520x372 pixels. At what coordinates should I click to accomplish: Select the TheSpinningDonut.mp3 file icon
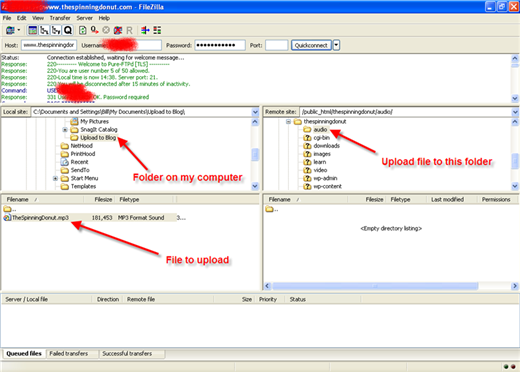(7, 218)
